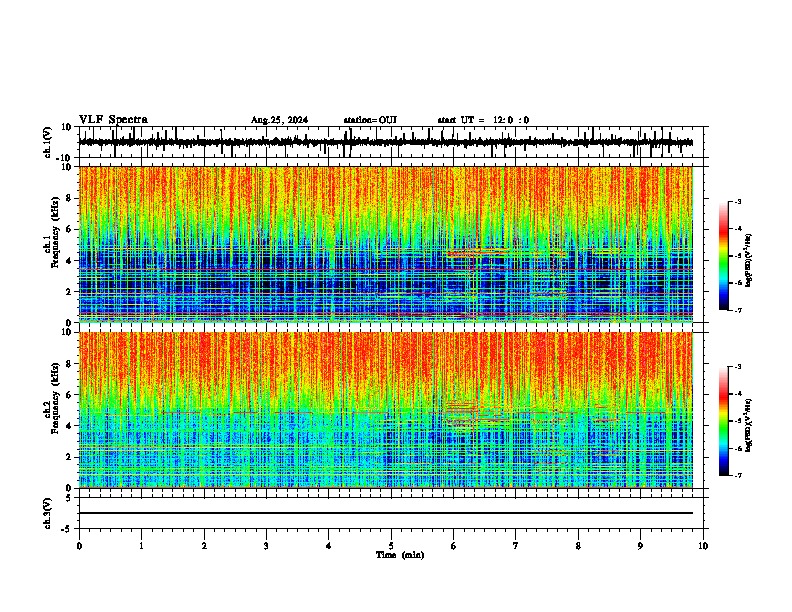Click the ch.3(V) axis label
Viewport: 792px width, 612px height.
pyautogui.click(x=47, y=513)
